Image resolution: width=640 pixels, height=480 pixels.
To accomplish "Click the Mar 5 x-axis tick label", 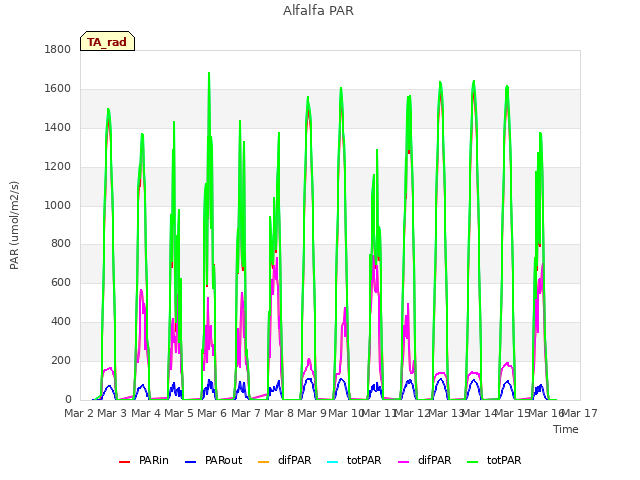I will pos(179,413).
